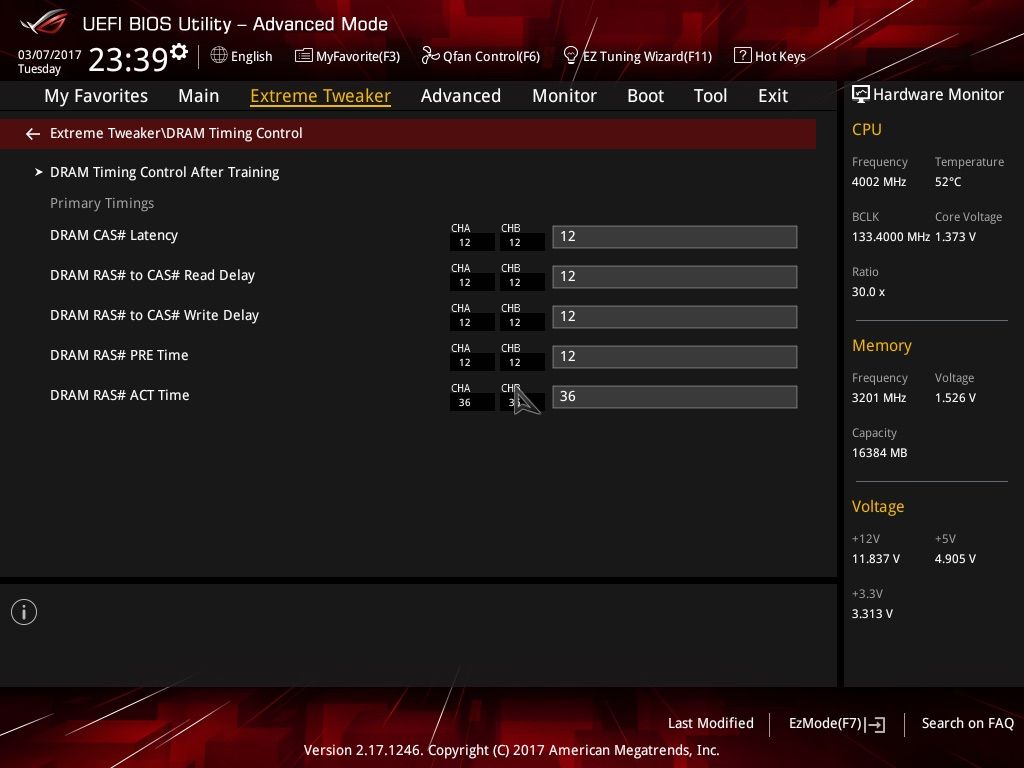Click the Hardware Monitor panel icon
Image resolution: width=1024 pixels, height=768 pixels.
861,94
